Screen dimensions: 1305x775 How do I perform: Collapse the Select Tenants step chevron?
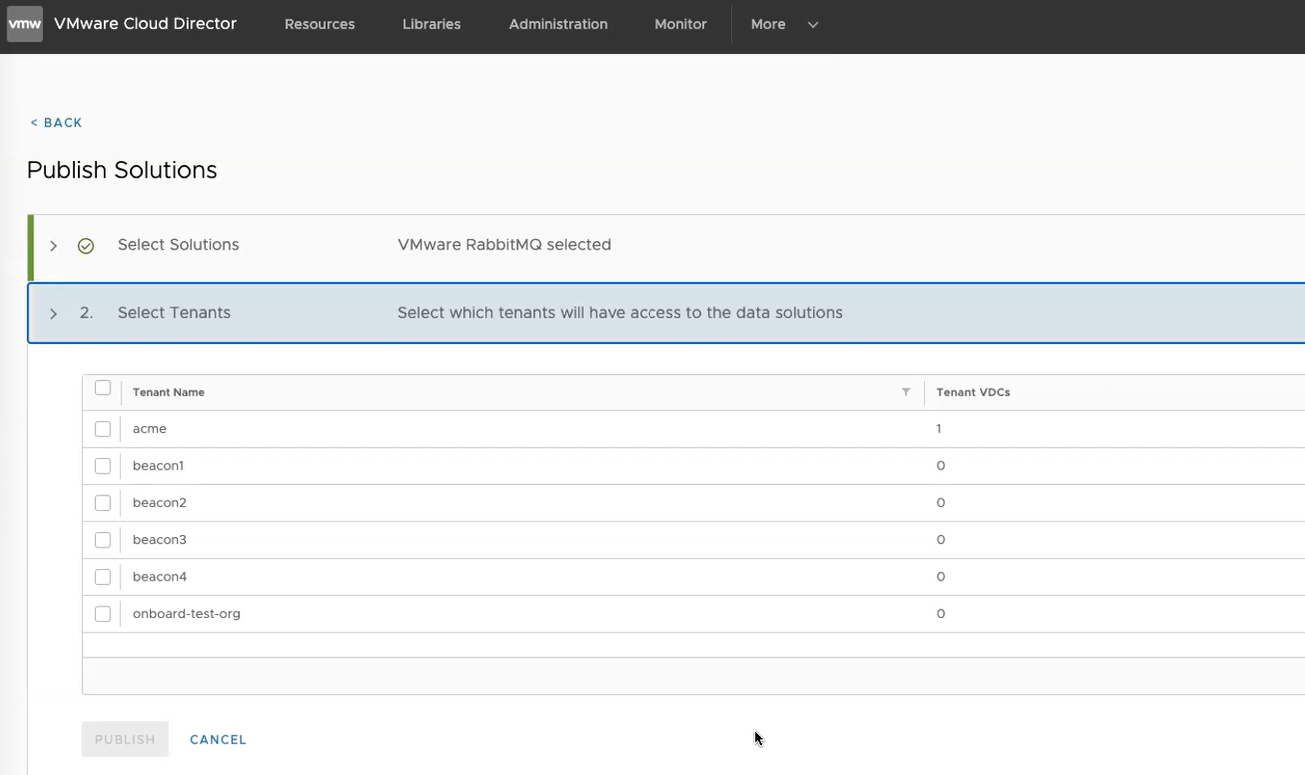click(54, 314)
